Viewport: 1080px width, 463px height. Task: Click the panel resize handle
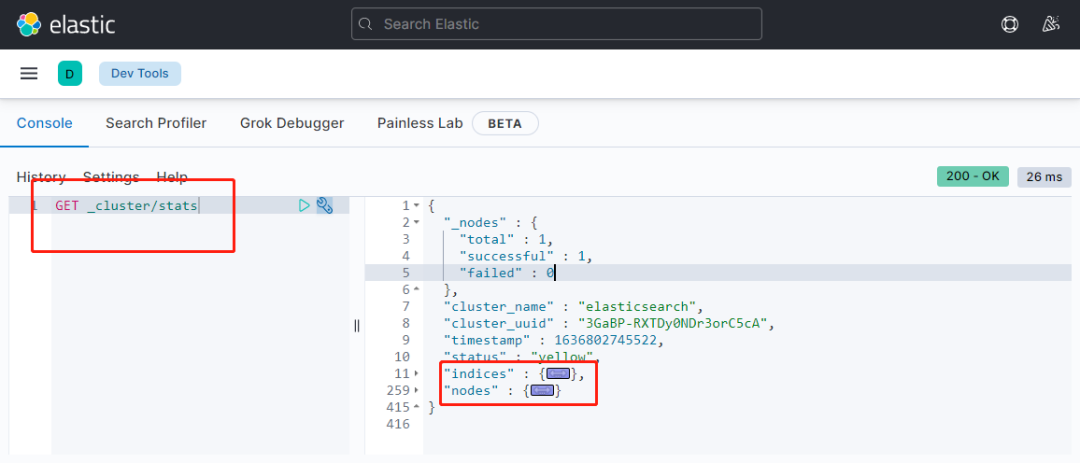click(357, 325)
